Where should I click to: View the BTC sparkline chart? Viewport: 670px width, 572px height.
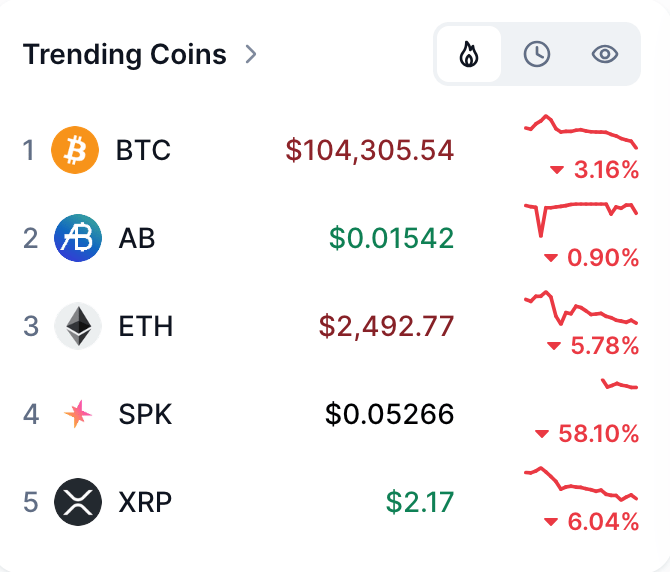(x=581, y=131)
